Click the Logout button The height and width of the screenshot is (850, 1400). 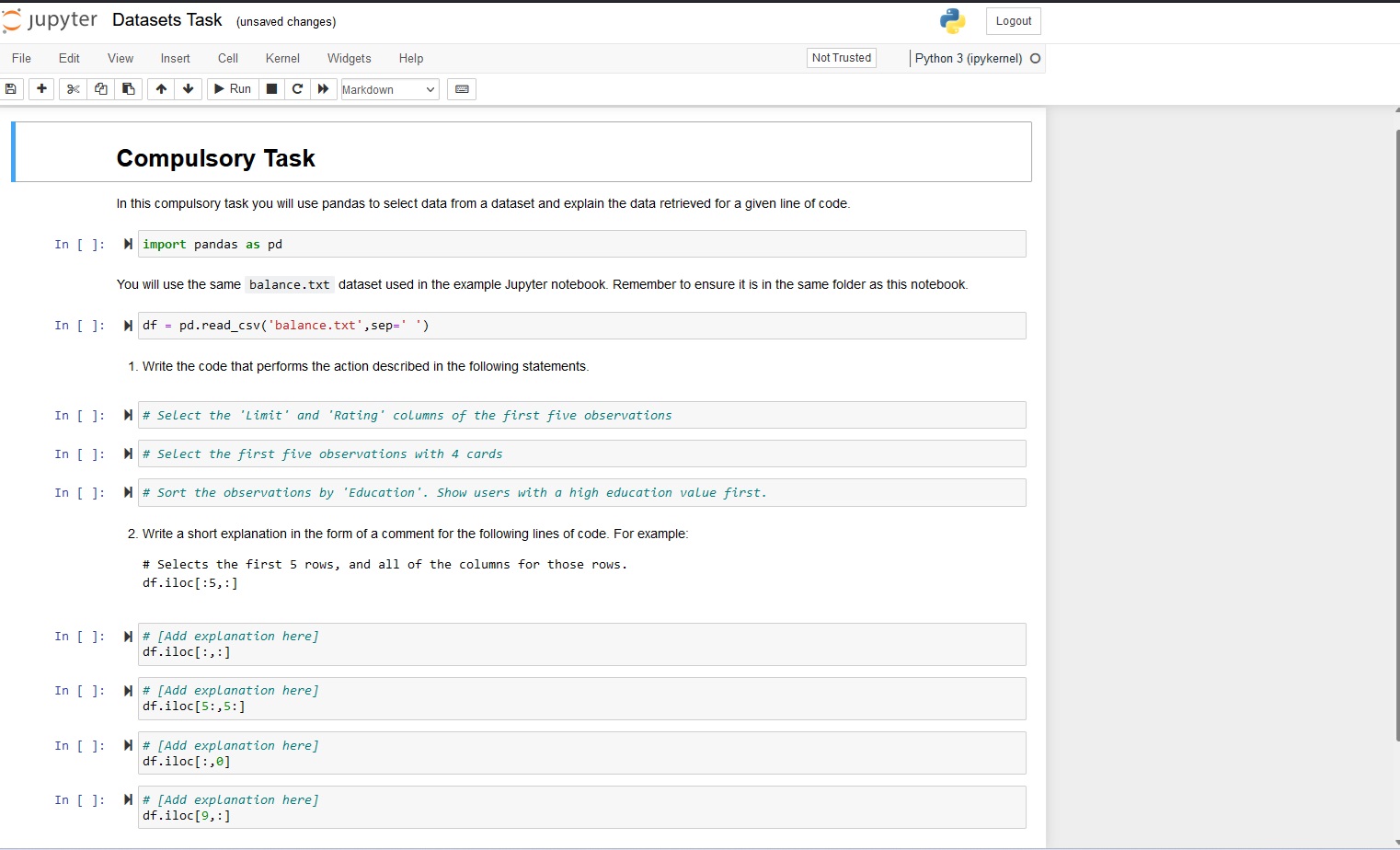point(1014,20)
